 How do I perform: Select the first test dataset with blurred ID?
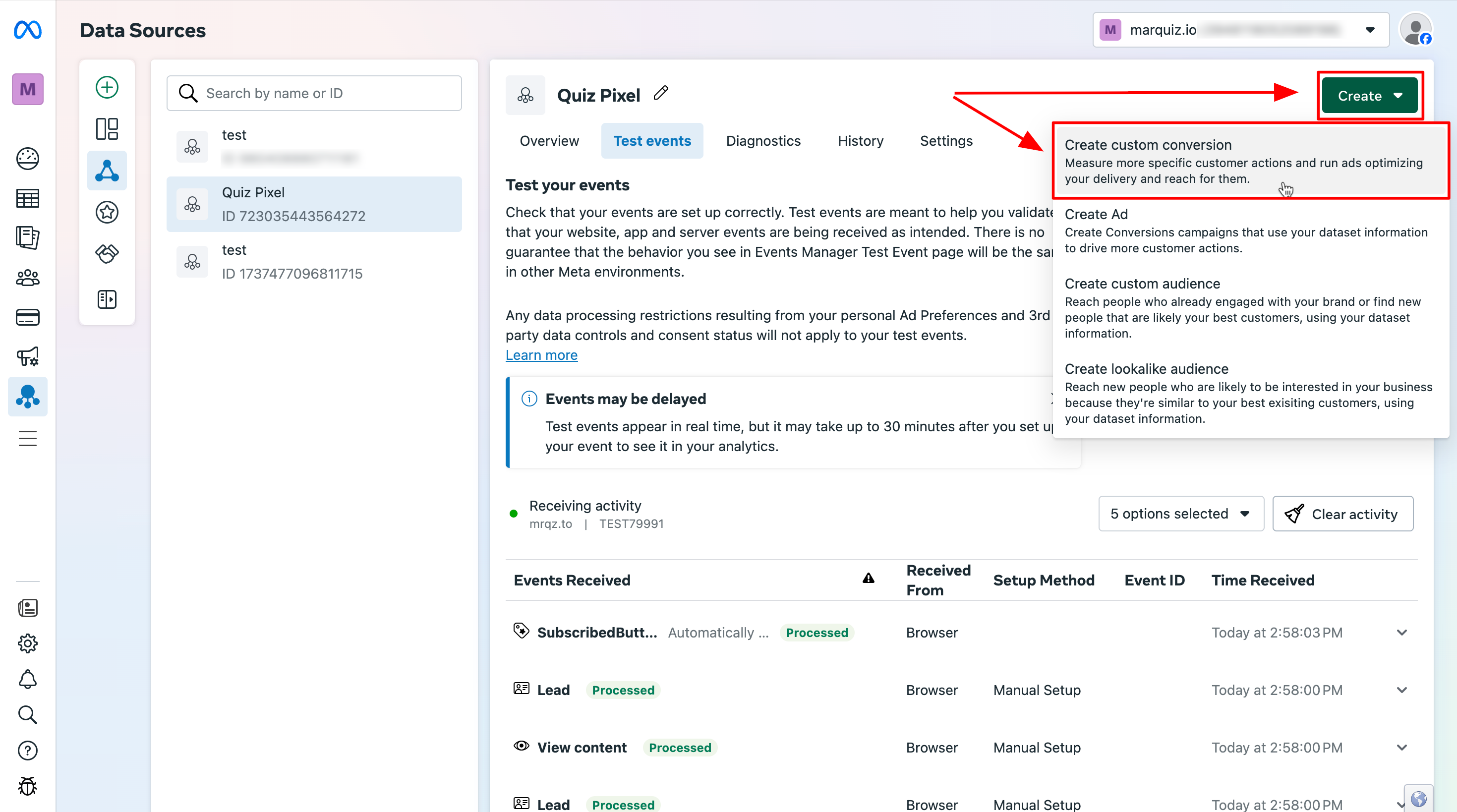click(314, 146)
